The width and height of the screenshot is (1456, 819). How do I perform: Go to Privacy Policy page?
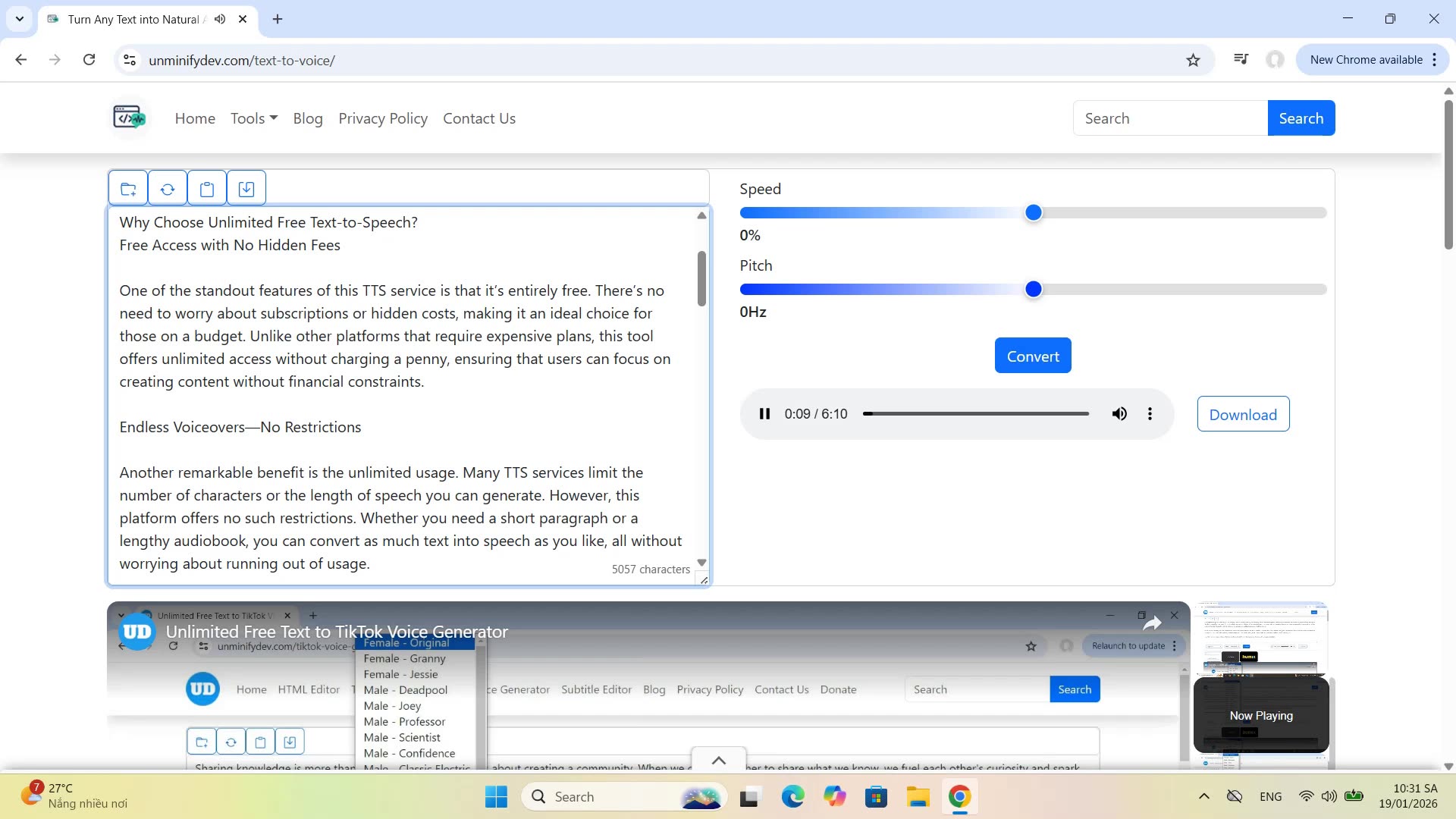click(x=383, y=118)
